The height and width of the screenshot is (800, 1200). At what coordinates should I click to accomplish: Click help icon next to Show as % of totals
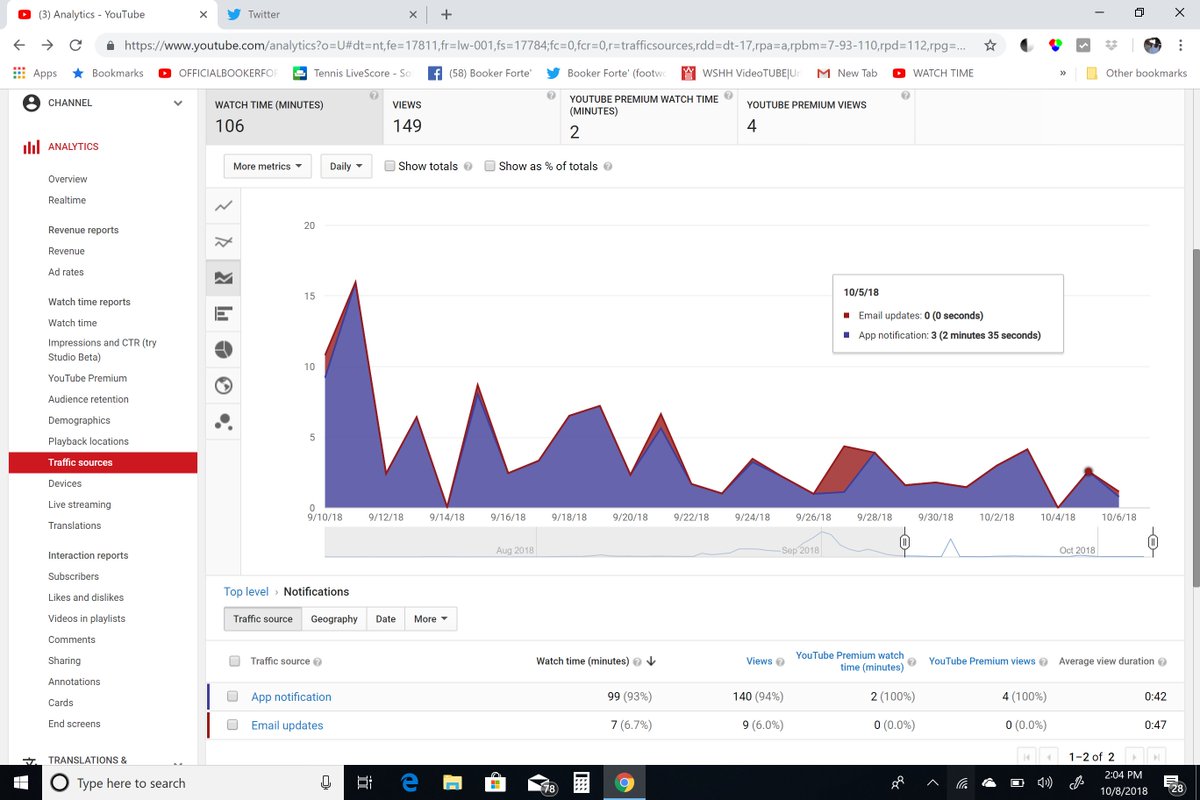coord(608,167)
